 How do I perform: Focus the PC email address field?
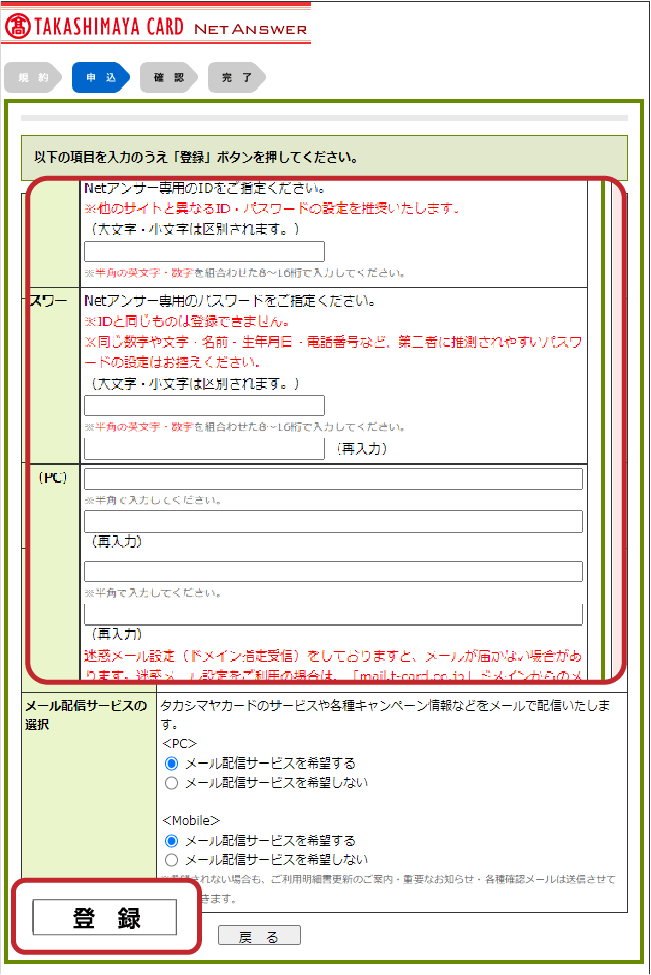(x=333, y=480)
